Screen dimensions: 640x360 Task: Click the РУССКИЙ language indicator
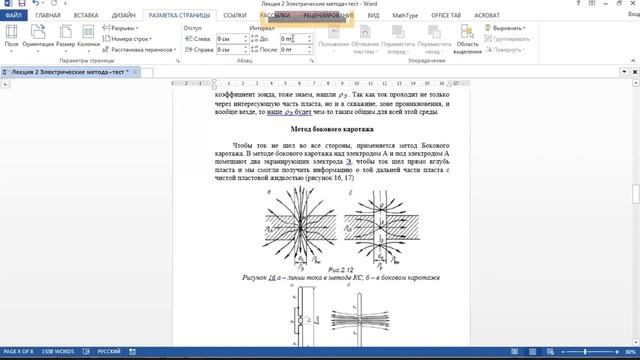pos(109,351)
